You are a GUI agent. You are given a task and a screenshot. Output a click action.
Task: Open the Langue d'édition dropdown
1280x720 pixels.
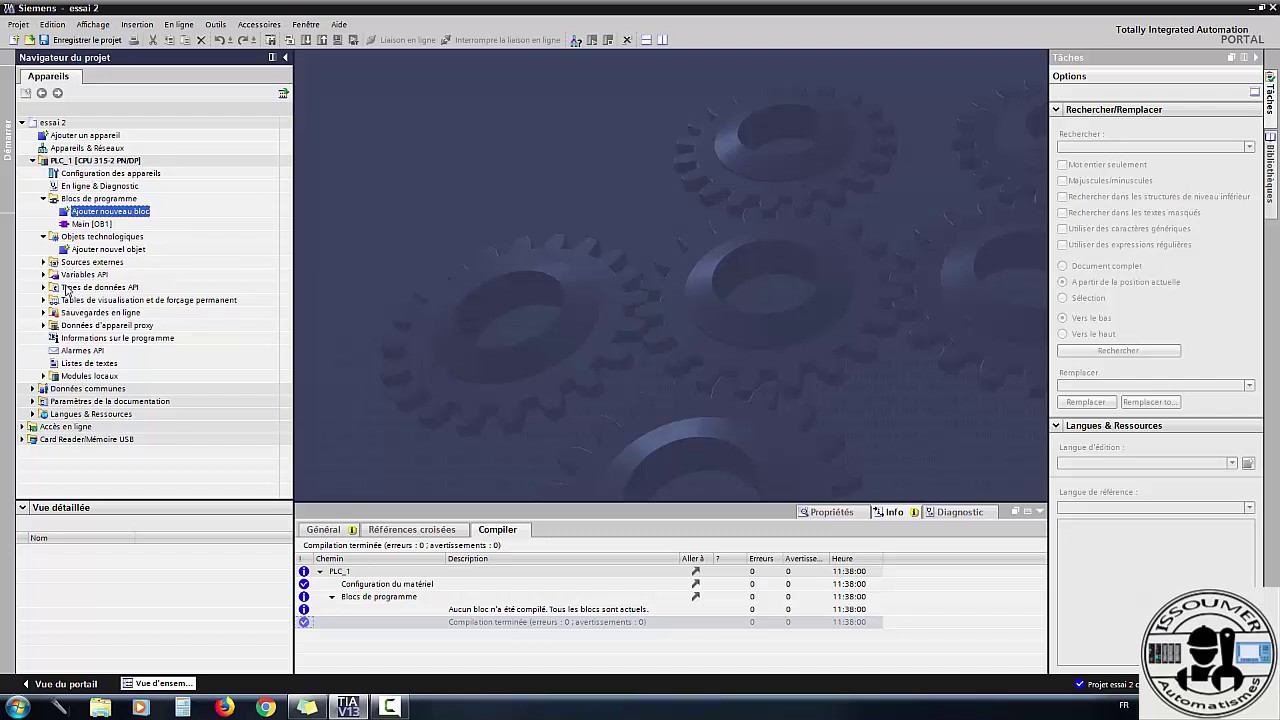click(1232, 463)
